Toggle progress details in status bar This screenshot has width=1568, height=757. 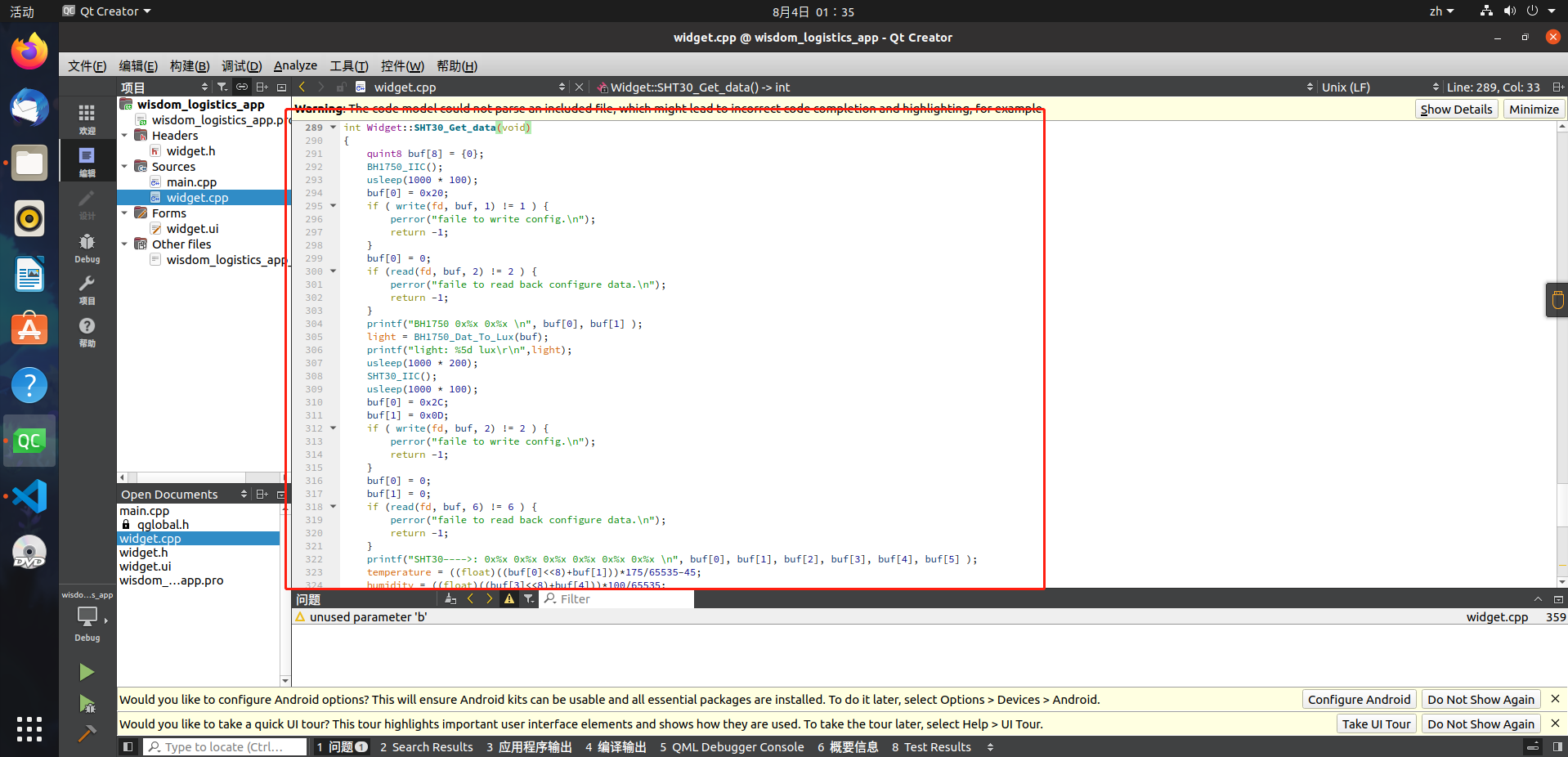(x=1534, y=746)
